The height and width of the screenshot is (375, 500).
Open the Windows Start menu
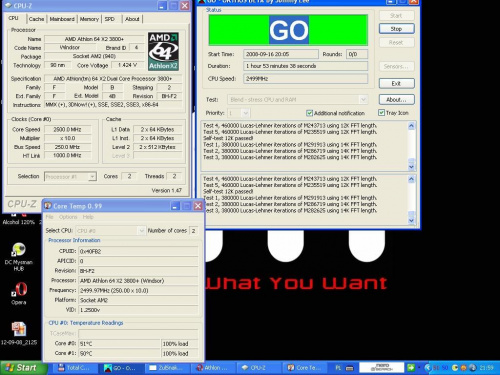pos(23,368)
